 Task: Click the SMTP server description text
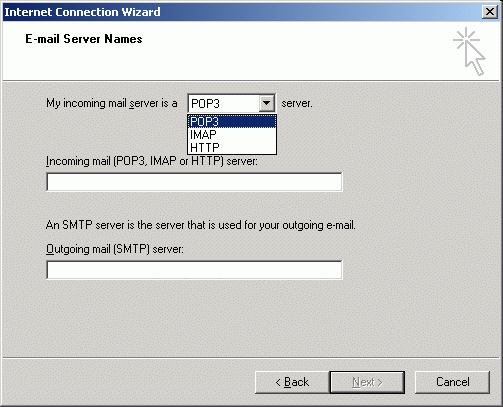(x=201, y=225)
